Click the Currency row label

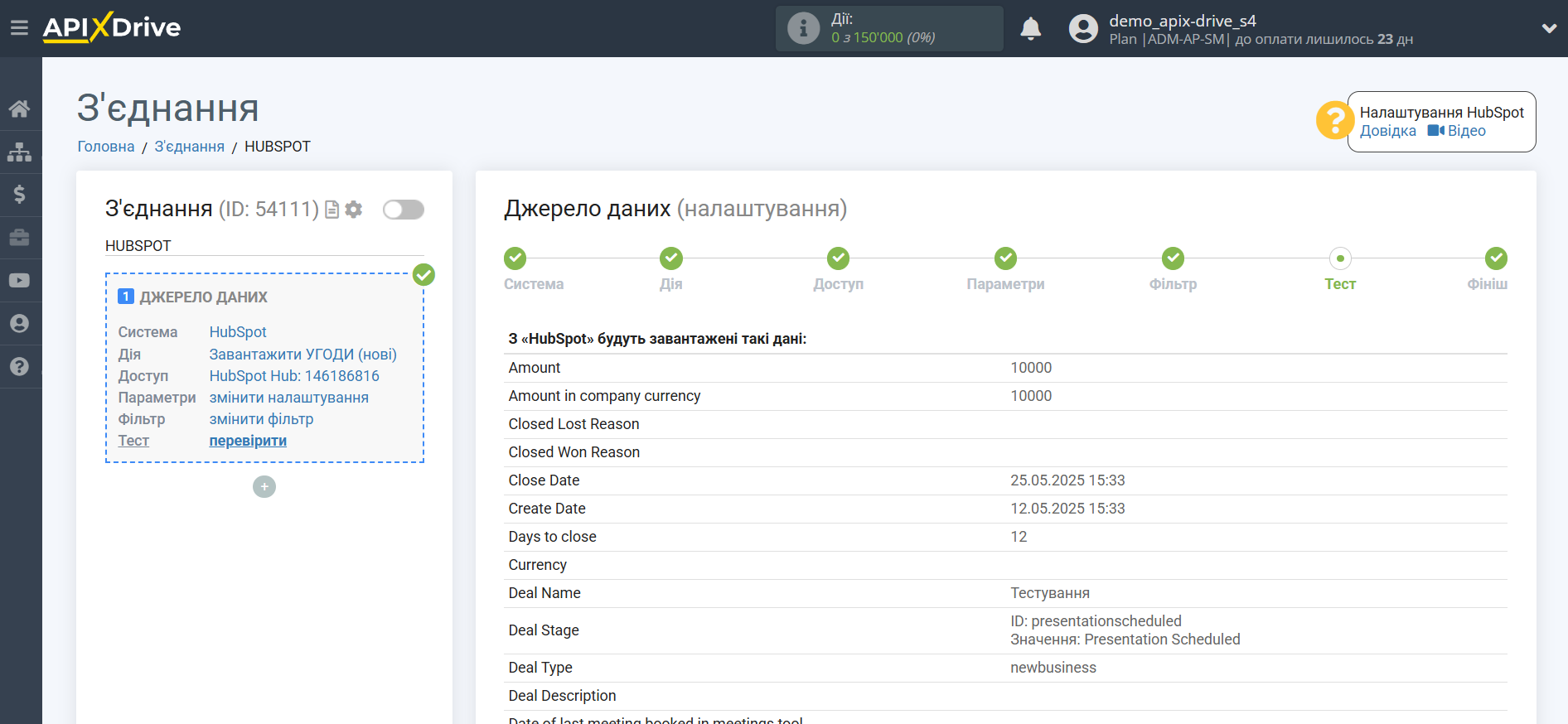[538, 565]
